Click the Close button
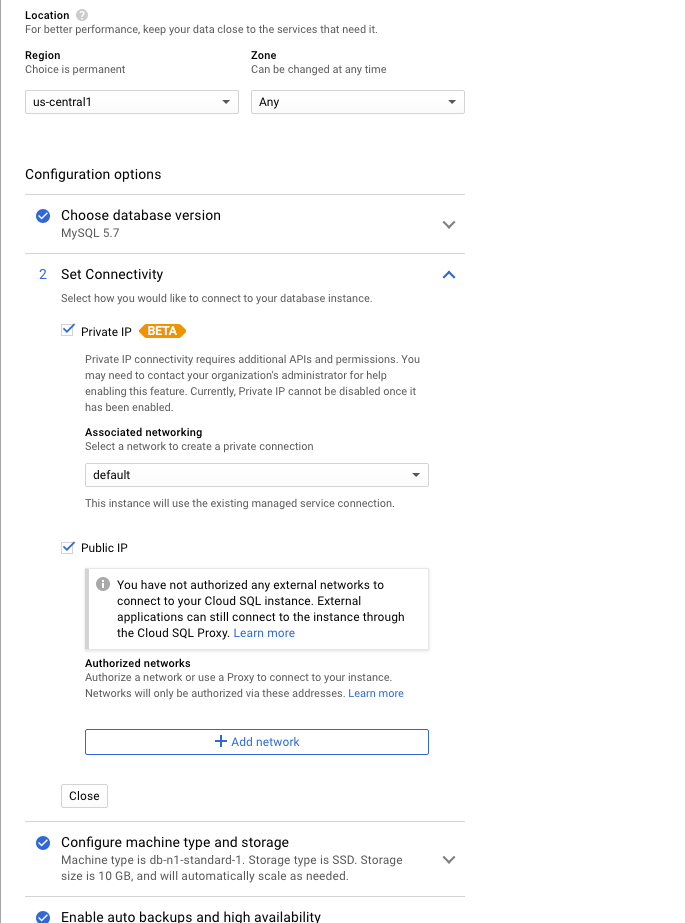685x923 pixels. tap(84, 796)
